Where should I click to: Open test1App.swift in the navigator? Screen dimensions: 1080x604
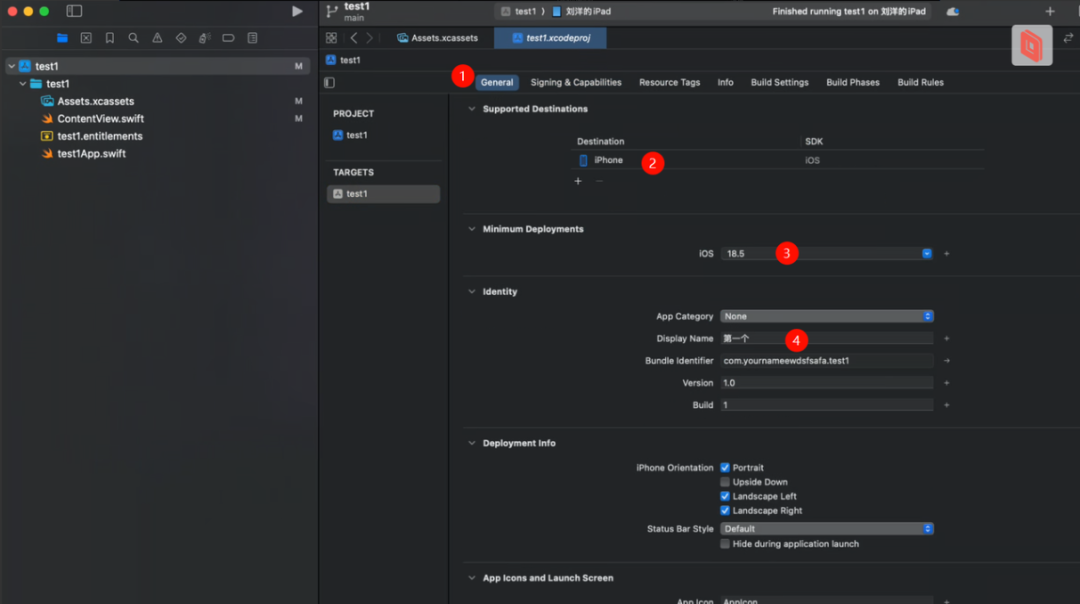(x=92, y=154)
